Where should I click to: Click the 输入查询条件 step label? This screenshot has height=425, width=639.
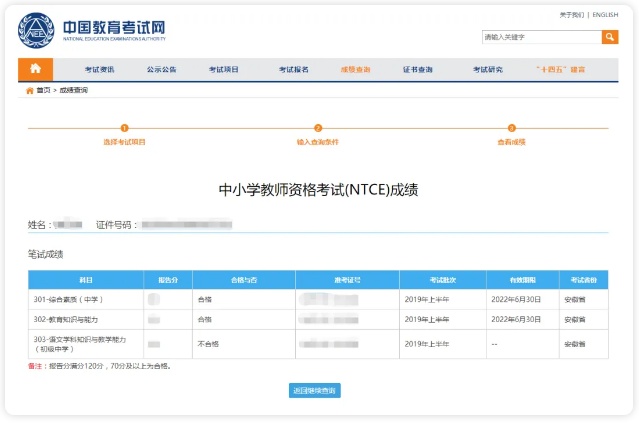(318, 142)
